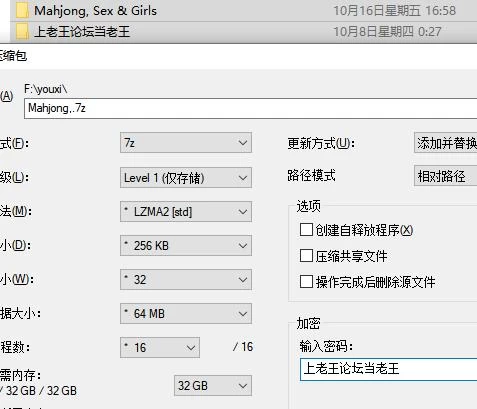Open path mode dropdown 相对路径

[446, 175]
